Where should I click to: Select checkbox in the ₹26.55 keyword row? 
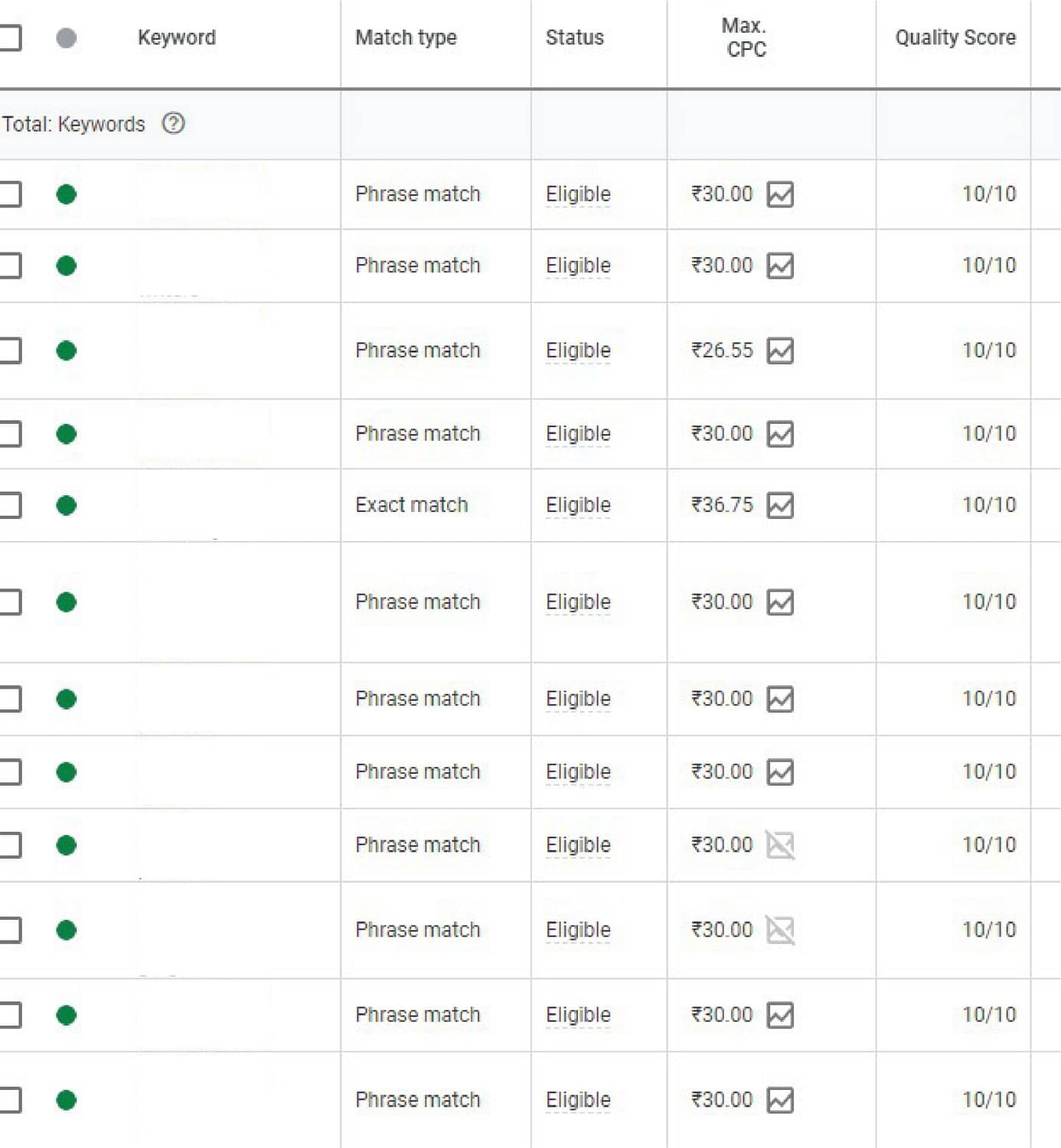tap(8, 351)
